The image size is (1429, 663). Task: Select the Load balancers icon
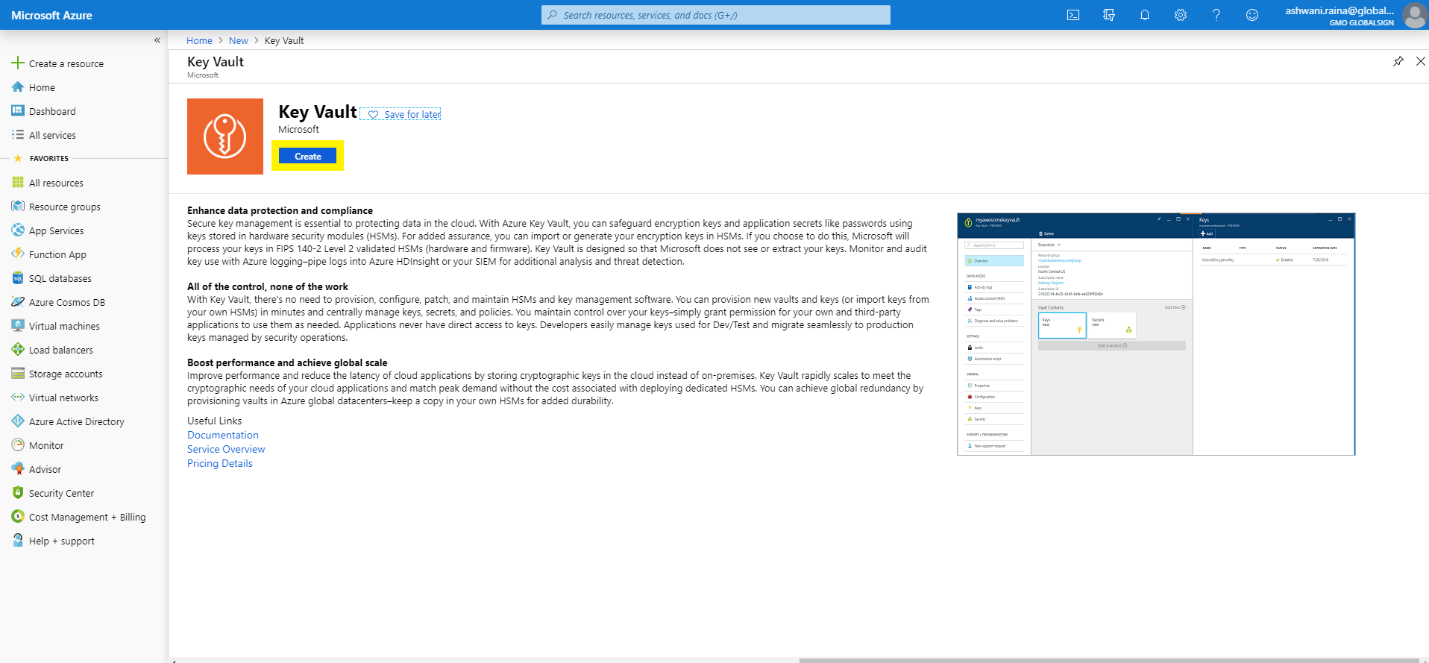tap(17, 350)
